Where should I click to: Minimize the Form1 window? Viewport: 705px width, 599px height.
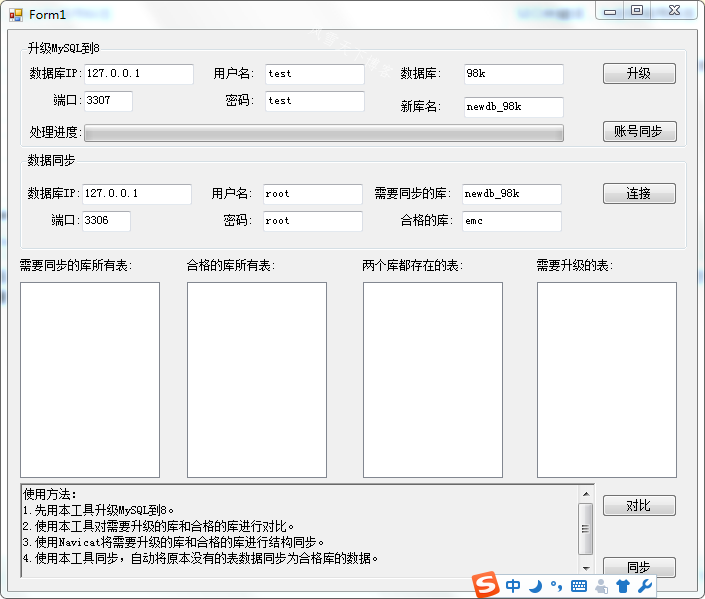610,11
